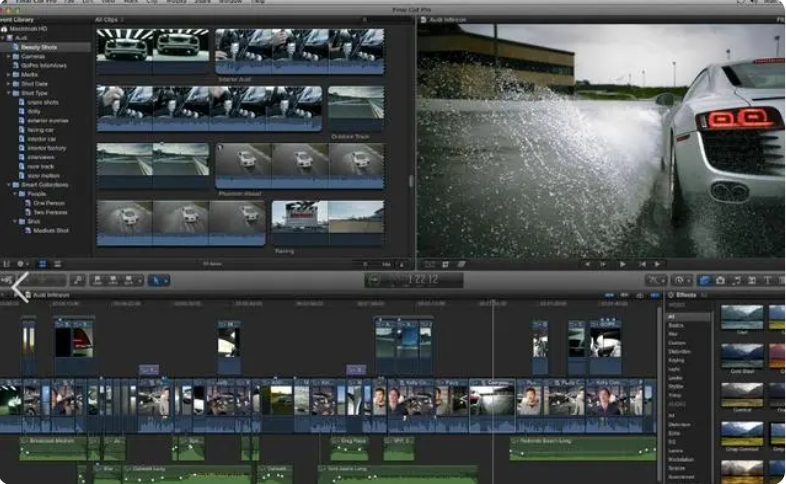Switch browser to list view

57,264
